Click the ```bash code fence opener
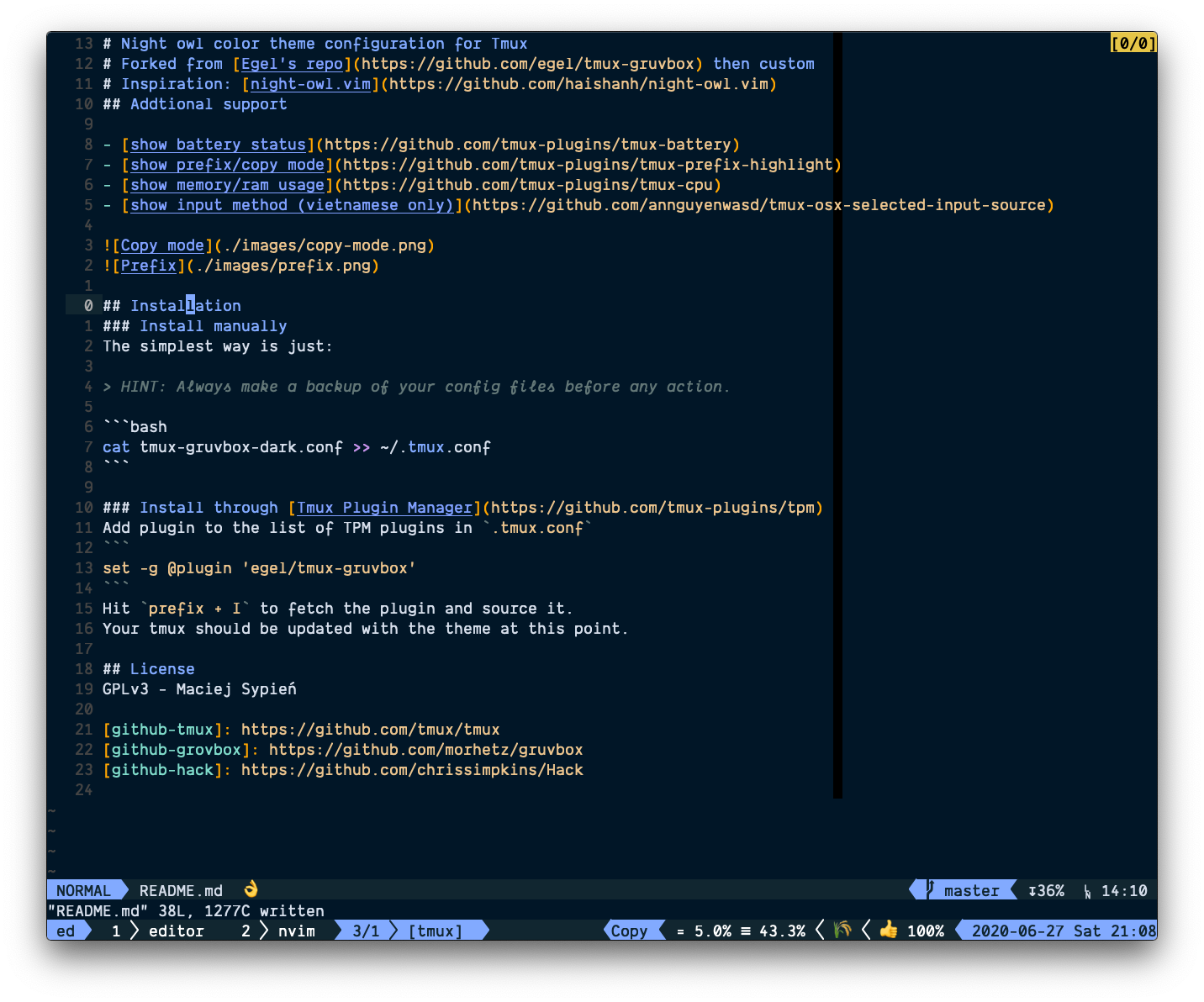Image resolution: width=1204 pixels, height=1002 pixels. [135, 427]
